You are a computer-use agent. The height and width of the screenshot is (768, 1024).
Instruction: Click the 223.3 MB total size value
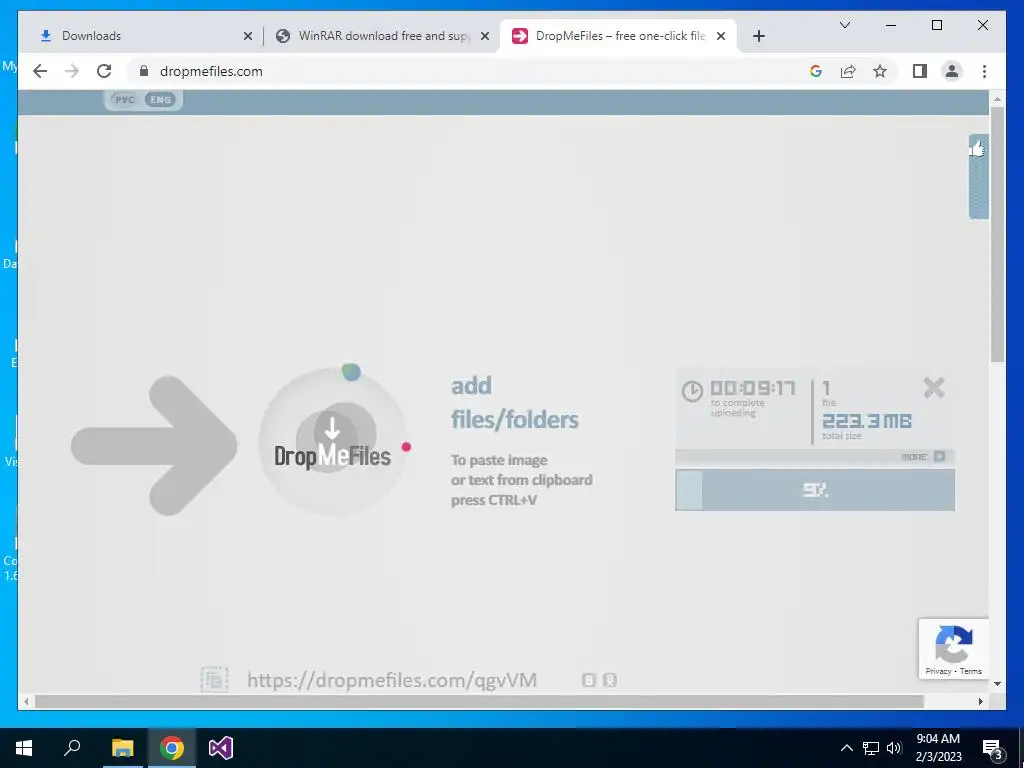click(x=867, y=421)
